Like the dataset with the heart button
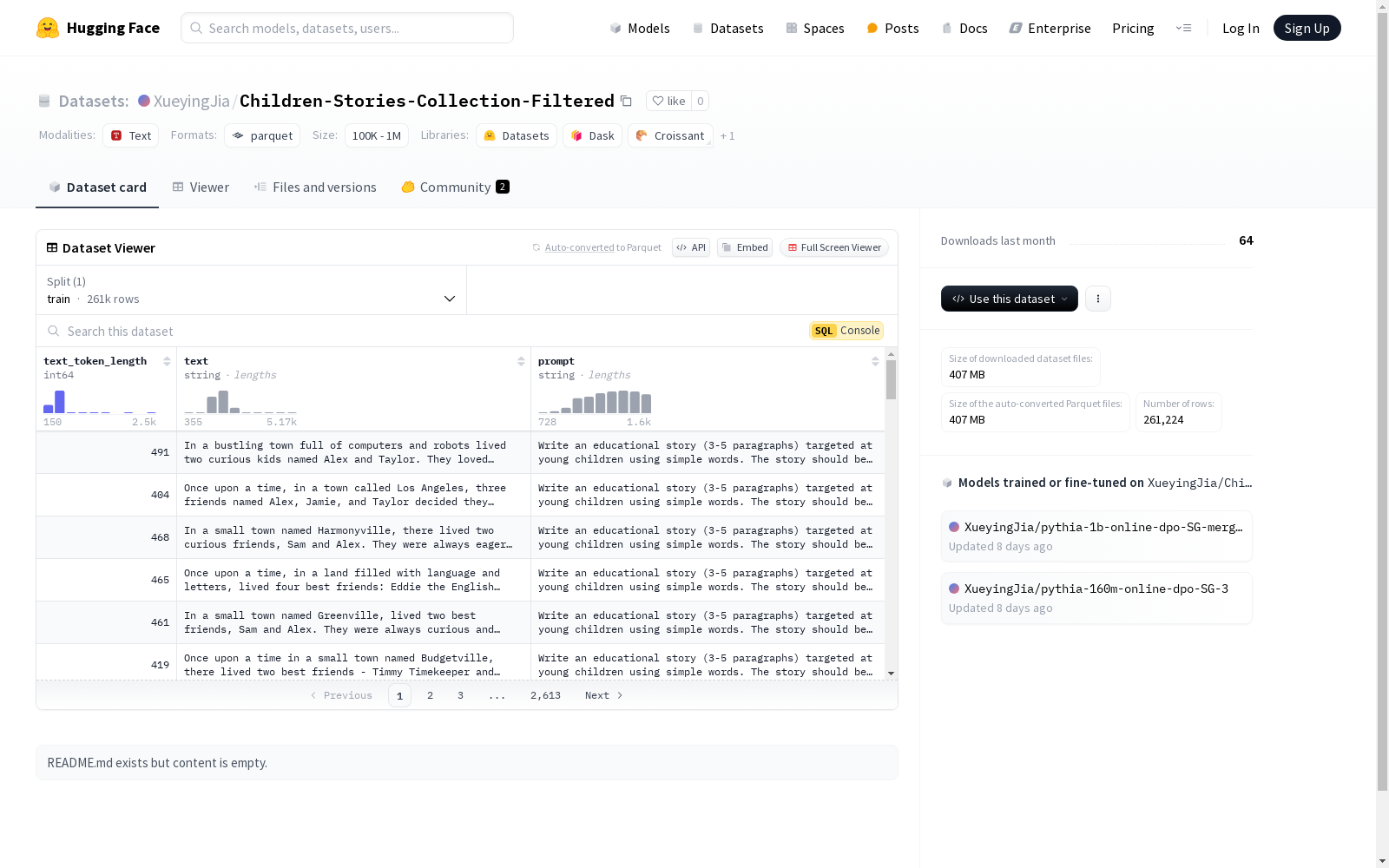 click(x=668, y=101)
